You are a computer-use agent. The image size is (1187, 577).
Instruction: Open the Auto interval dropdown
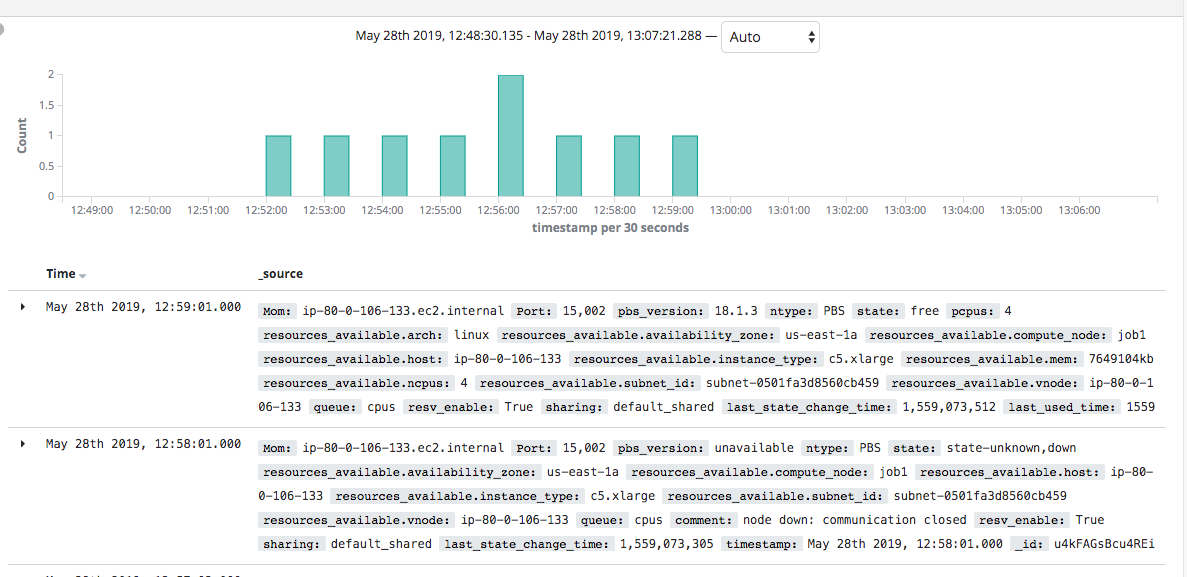[770, 37]
